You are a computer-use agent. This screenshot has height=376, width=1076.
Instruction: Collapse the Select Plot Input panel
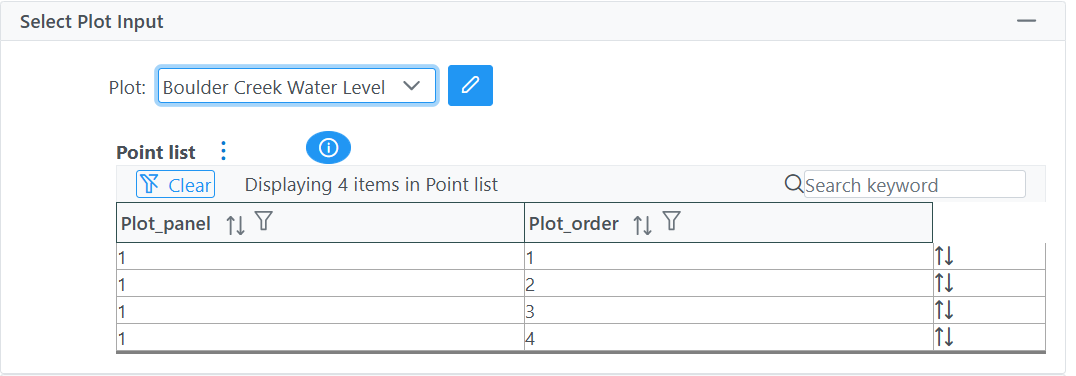[1027, 21]
